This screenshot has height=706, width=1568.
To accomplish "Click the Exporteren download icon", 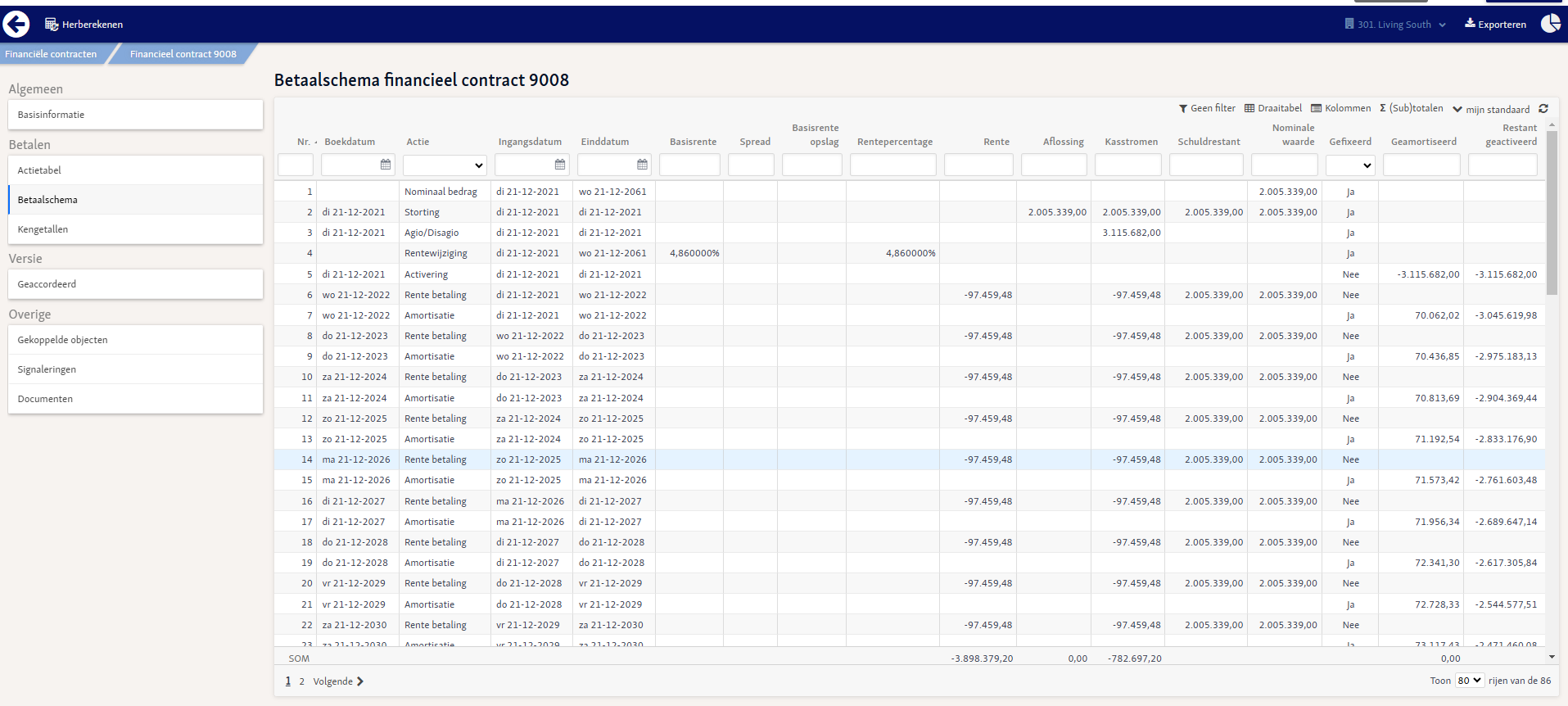I will pyautogui.click(x=1471, y=23).
